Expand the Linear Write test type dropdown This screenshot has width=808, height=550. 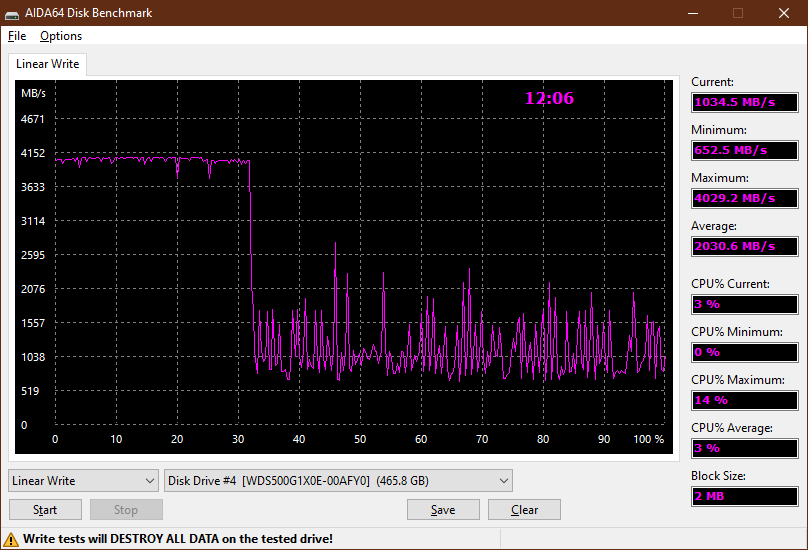[x=83, y=481]
